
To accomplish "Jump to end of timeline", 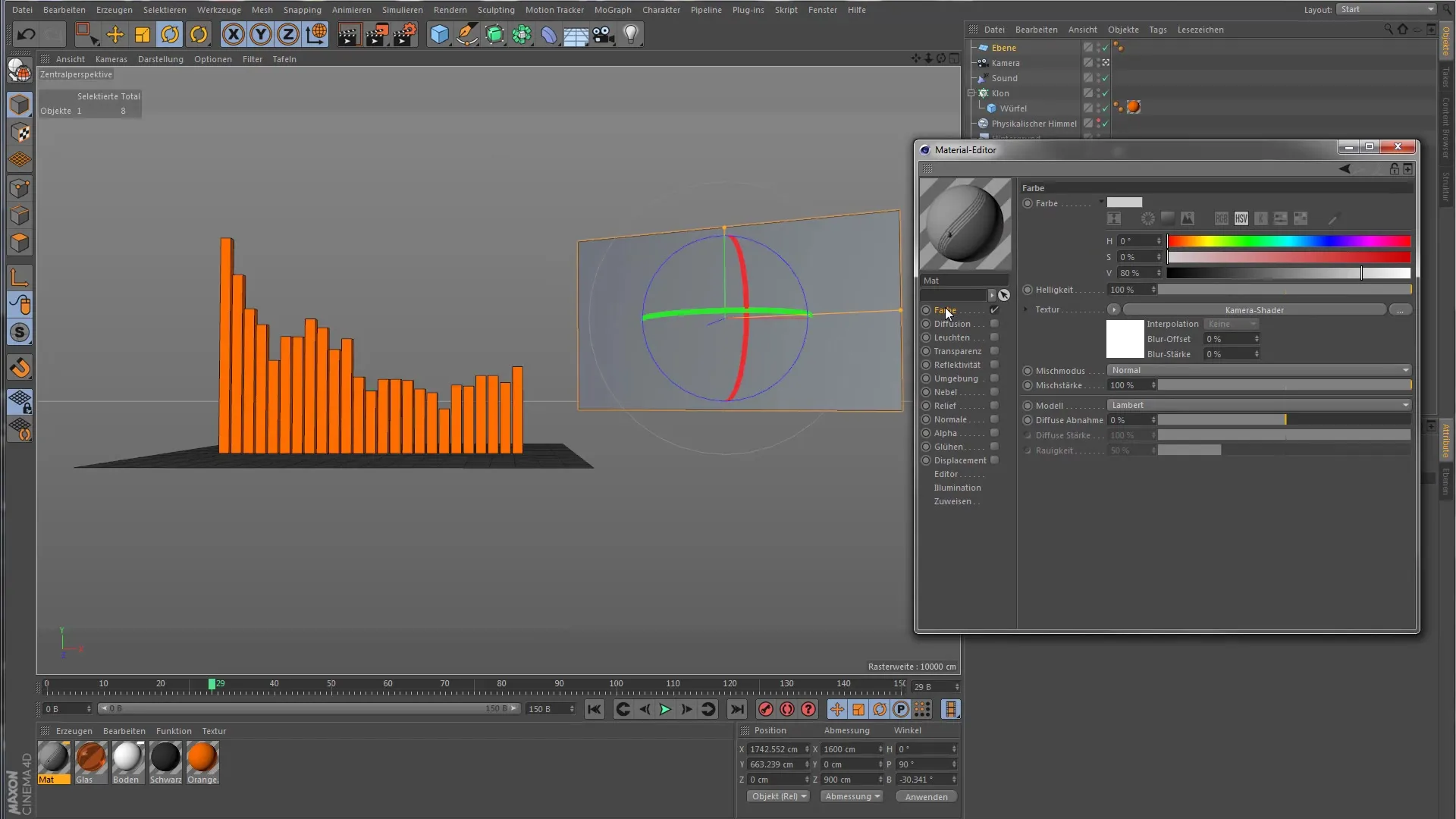I will [x=737, y=710].
